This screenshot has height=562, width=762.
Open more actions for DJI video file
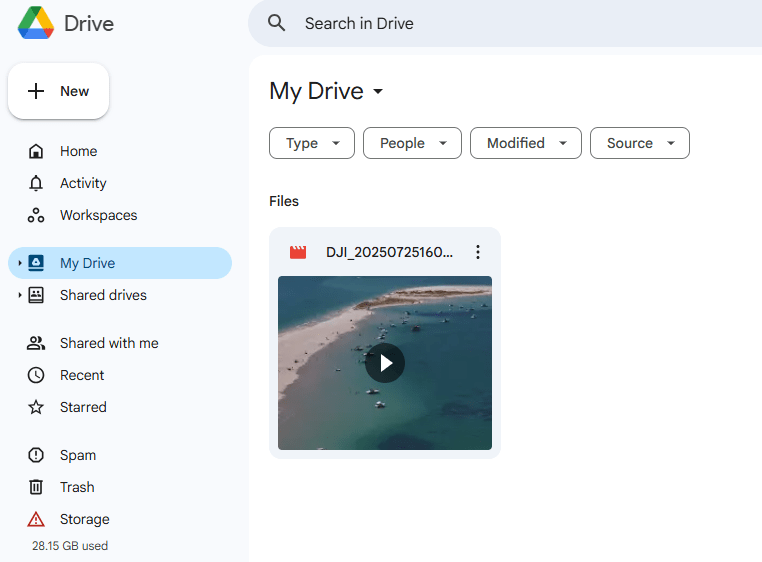coord(477,252)
